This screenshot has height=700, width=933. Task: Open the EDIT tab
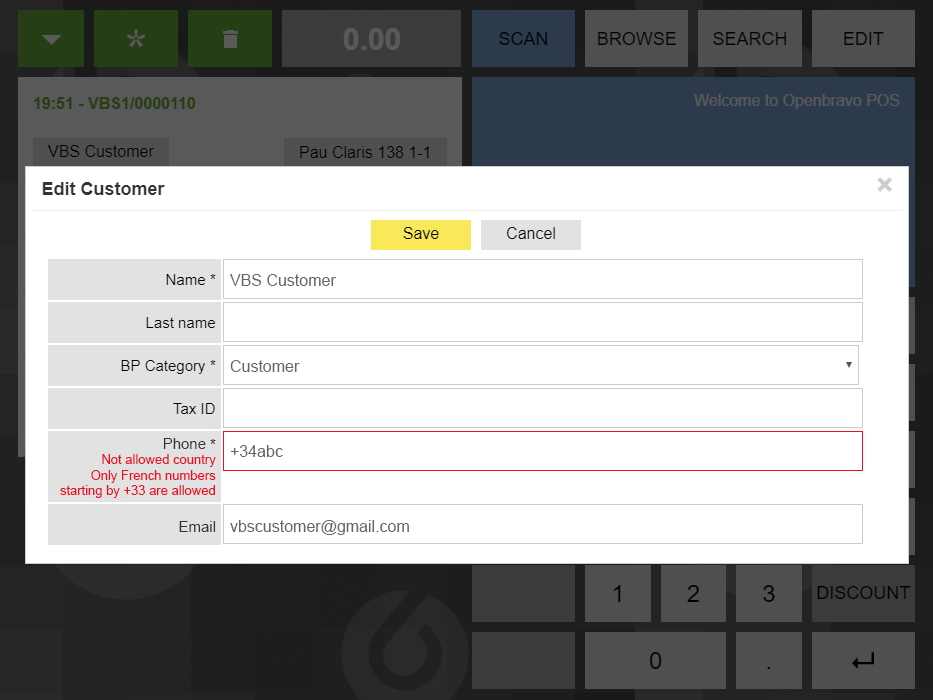click(x=863, y=39)
